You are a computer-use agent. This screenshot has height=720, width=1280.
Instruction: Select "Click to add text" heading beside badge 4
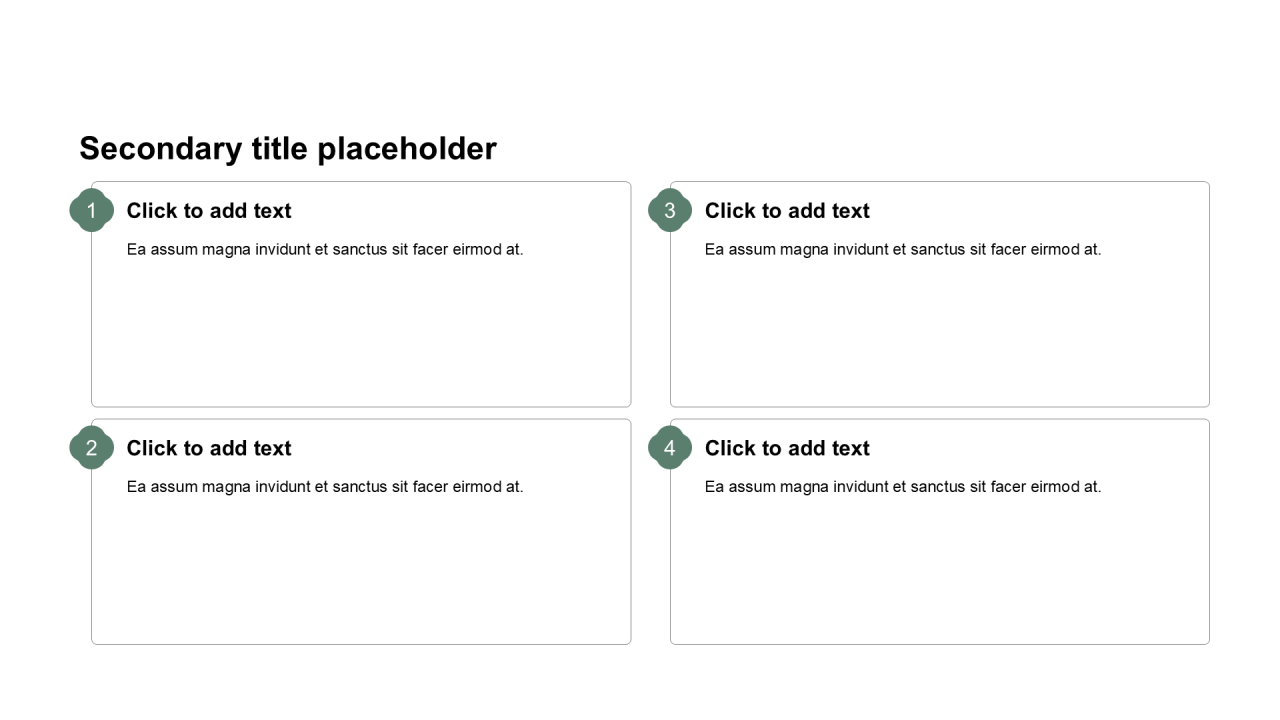tap(787, 449)
